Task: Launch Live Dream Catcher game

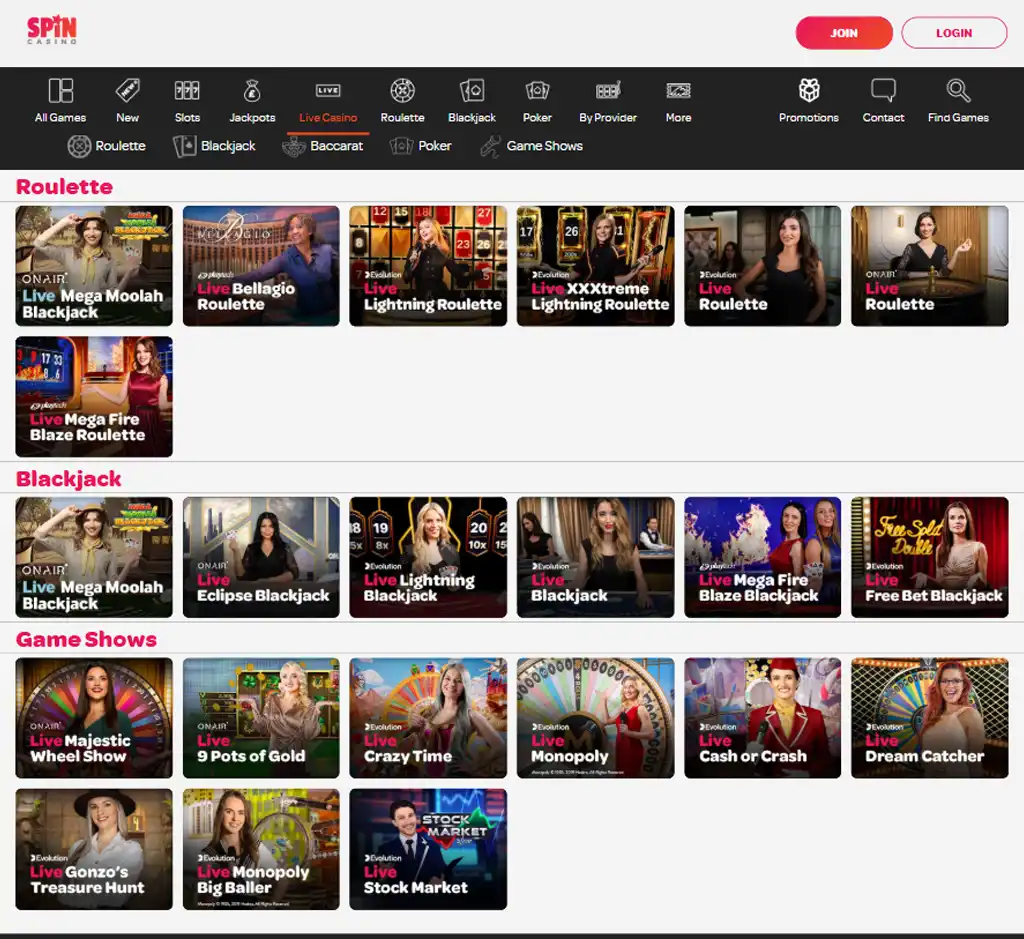Action: point(930,718)
